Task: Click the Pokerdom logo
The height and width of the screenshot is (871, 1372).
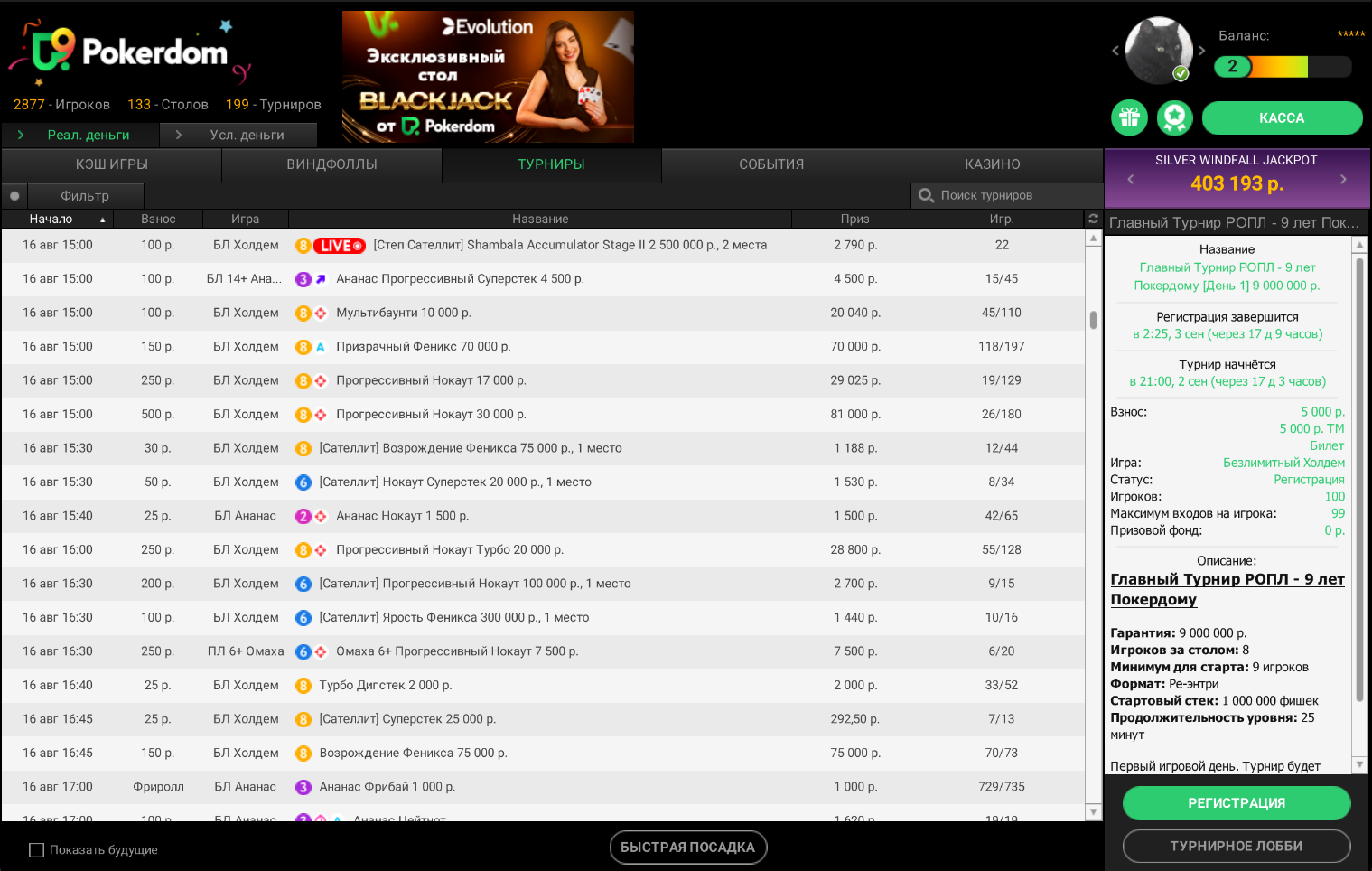Action: pos(131,52)
